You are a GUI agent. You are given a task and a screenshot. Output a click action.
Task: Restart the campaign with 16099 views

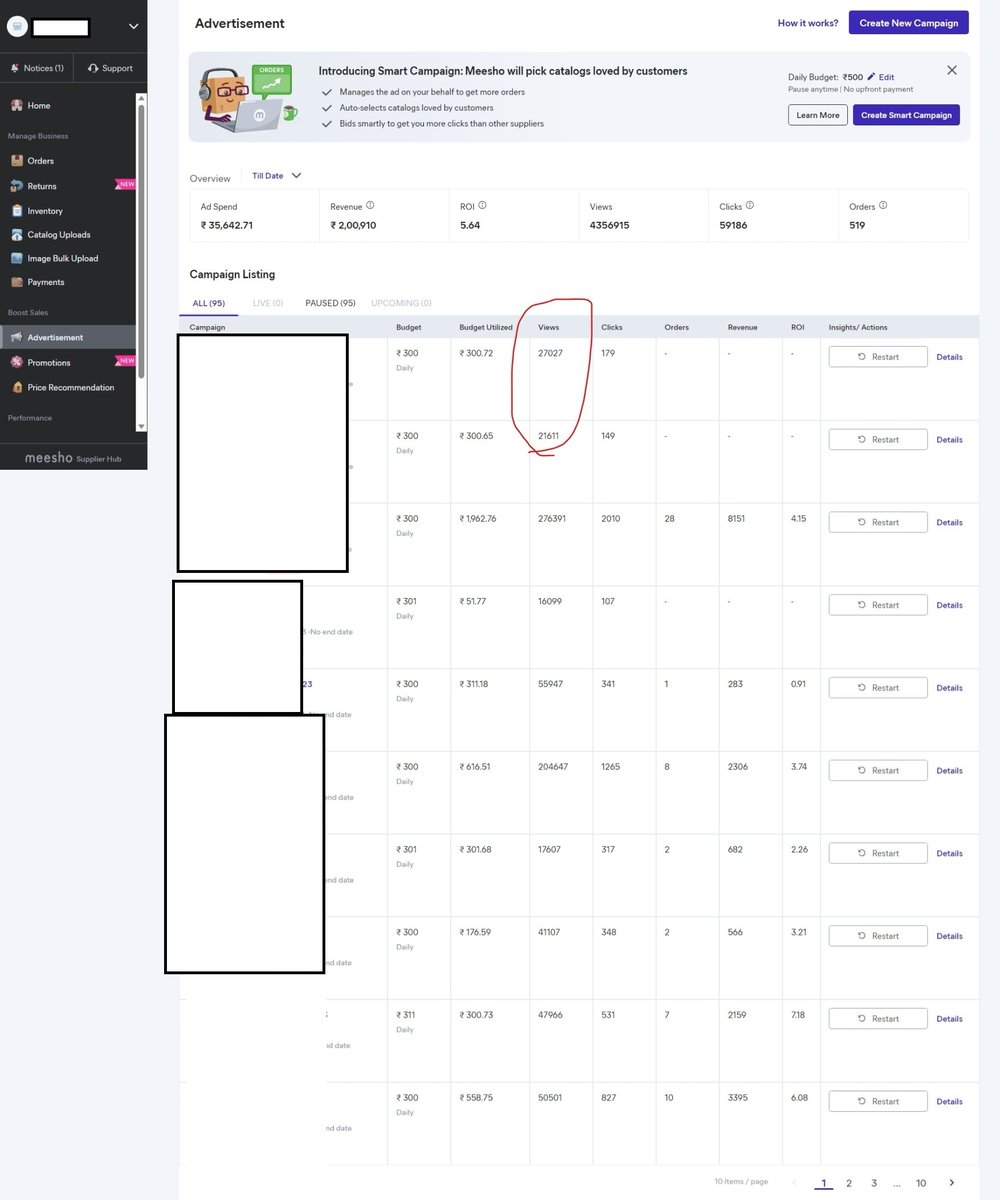pyautogui.click(x=878, y=605)
